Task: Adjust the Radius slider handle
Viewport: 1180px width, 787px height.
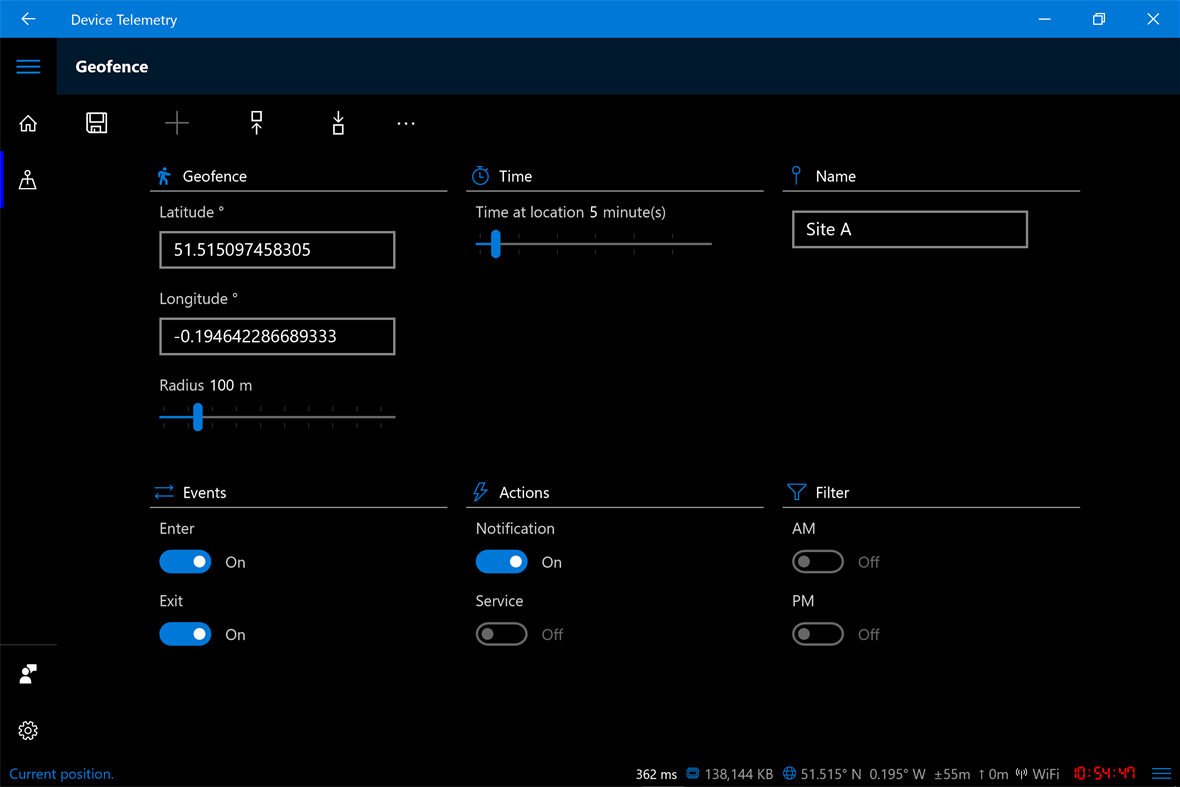Action: [x=196, y=417]
